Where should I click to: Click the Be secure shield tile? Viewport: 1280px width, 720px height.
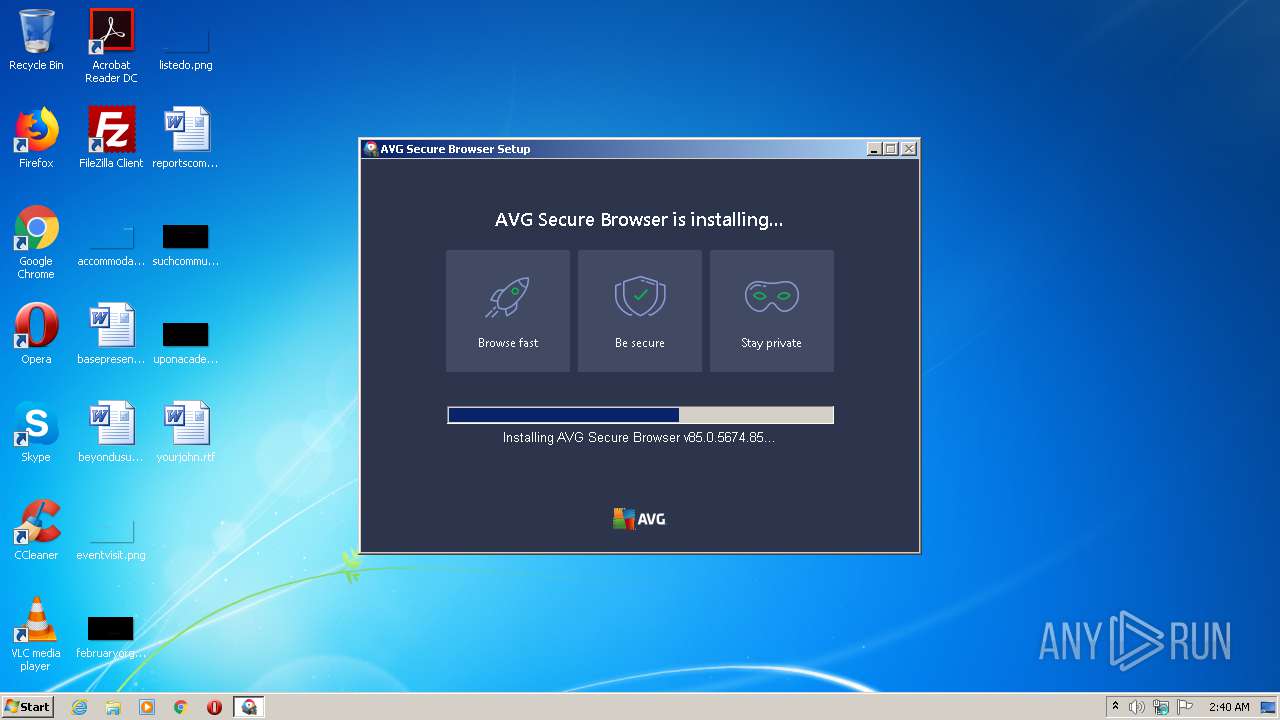pos(640,311)
